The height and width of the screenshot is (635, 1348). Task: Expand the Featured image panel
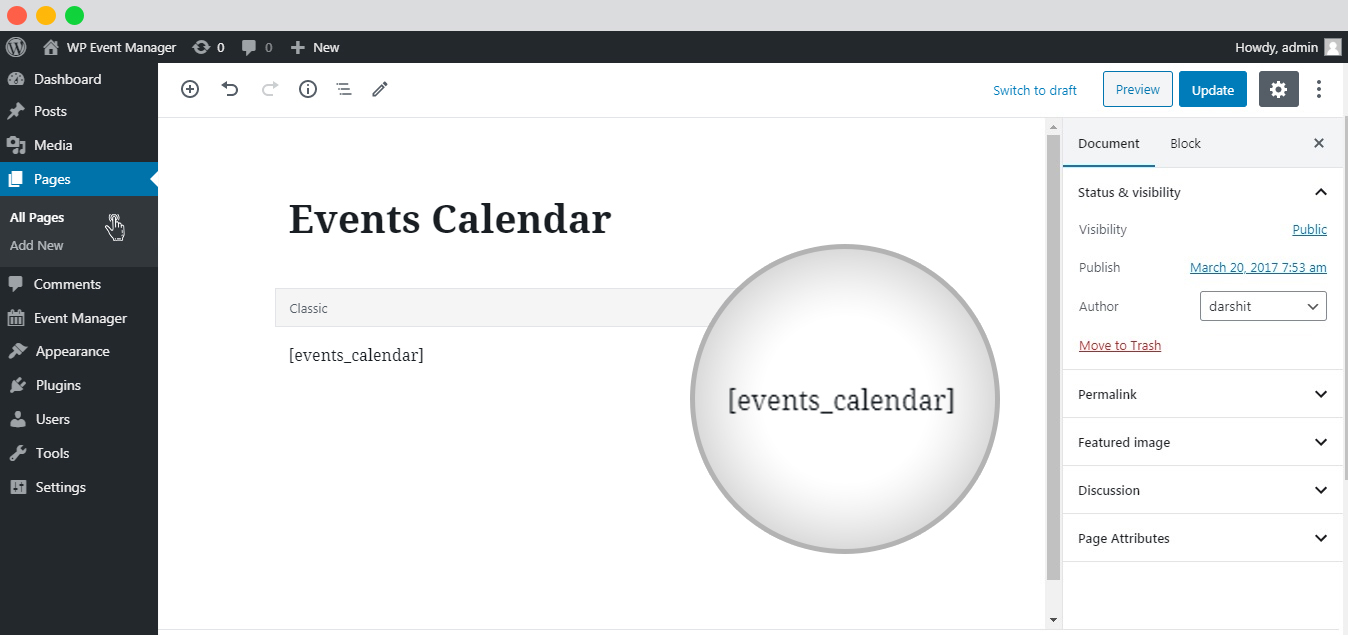(1203, 442)
